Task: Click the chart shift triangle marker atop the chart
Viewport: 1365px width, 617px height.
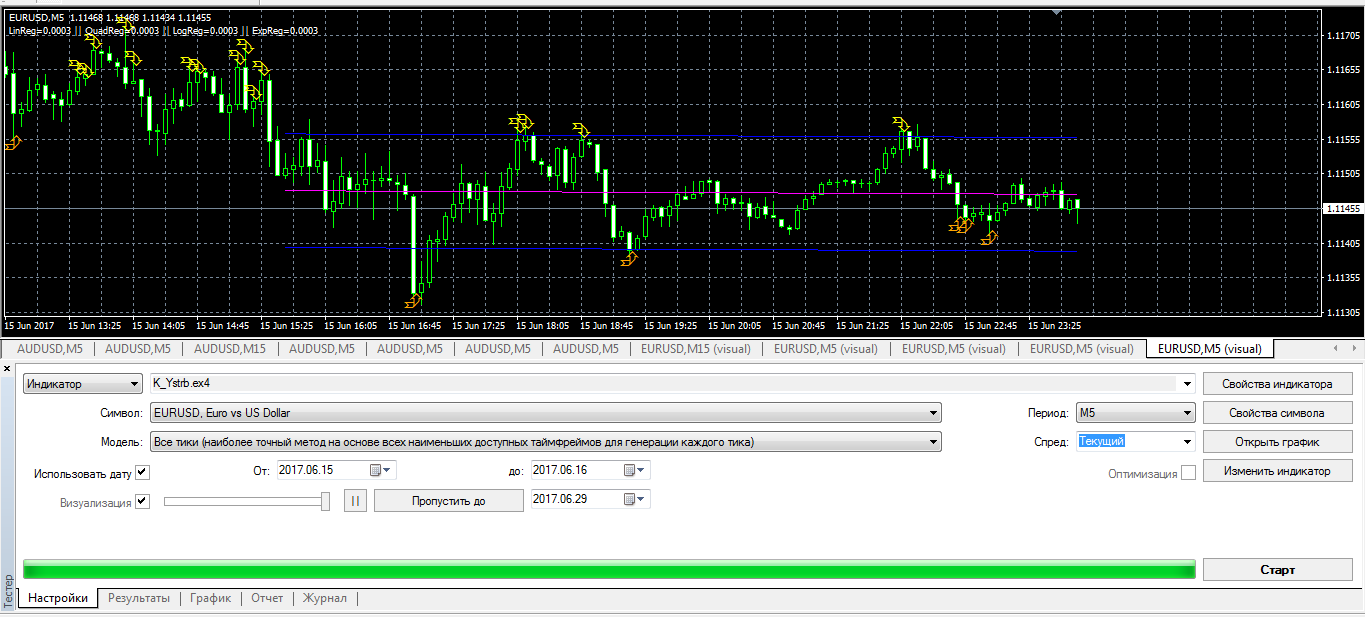Action: 1058,12
